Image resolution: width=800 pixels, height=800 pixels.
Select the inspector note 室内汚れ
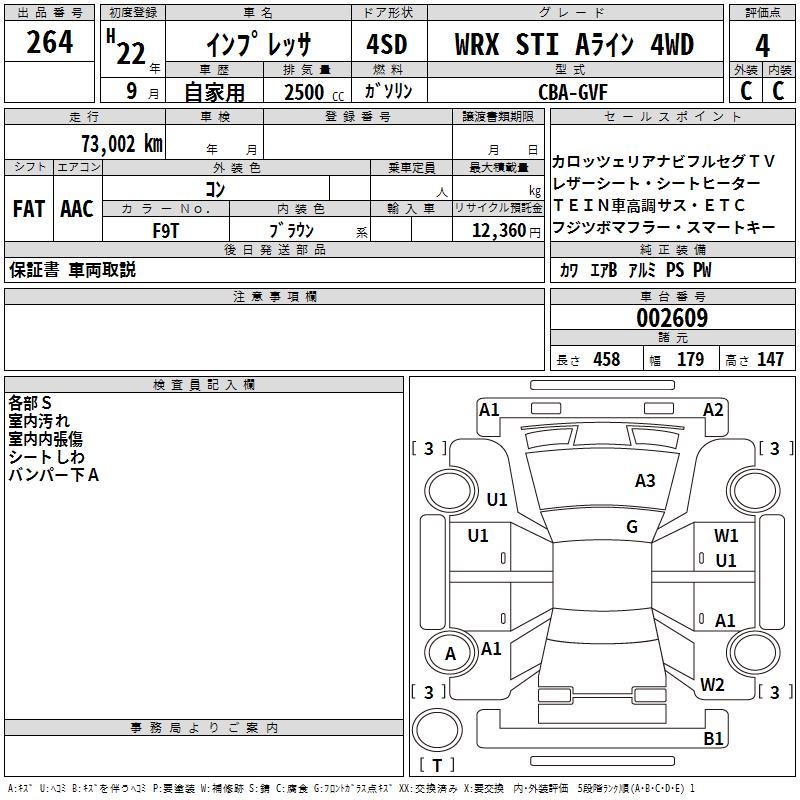(x=39, y=421)
